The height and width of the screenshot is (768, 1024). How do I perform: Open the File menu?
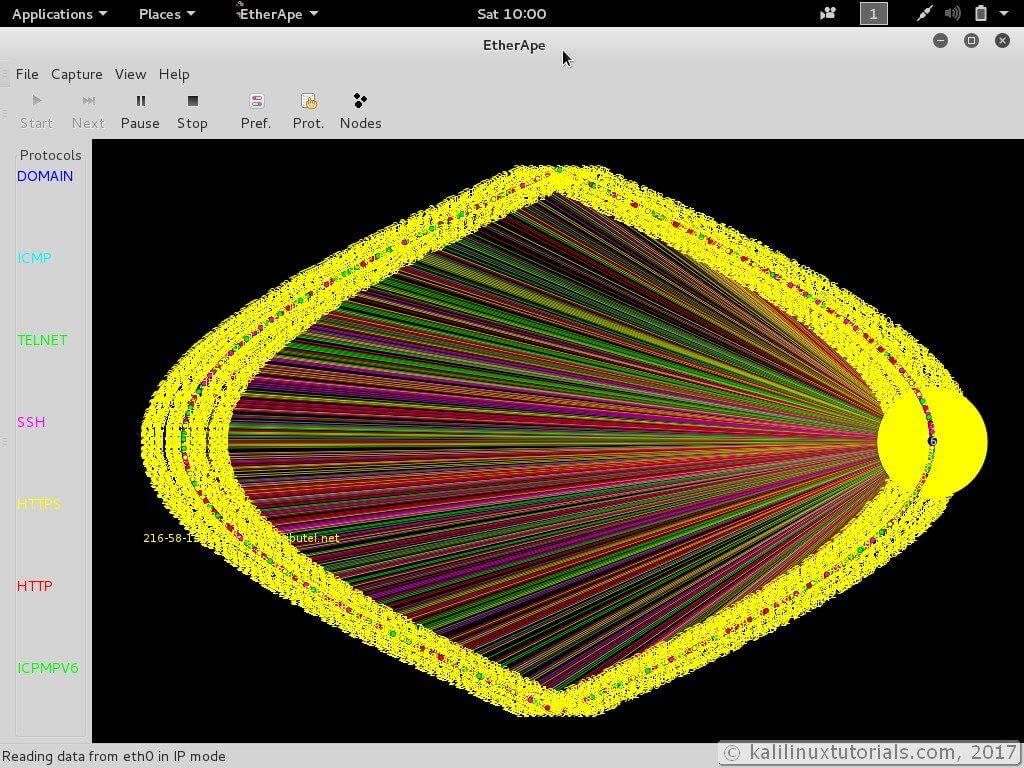(x=27, y=74)
